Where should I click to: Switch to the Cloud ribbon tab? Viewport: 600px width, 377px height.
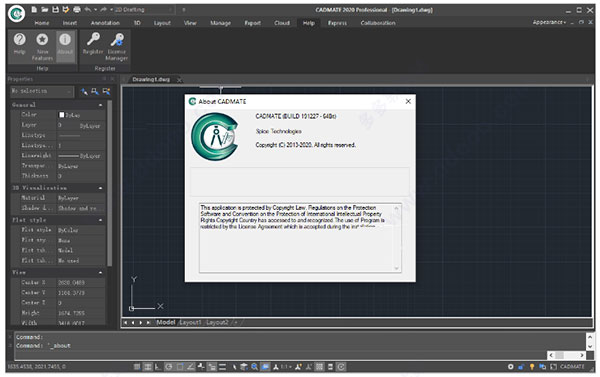point(282,23)
